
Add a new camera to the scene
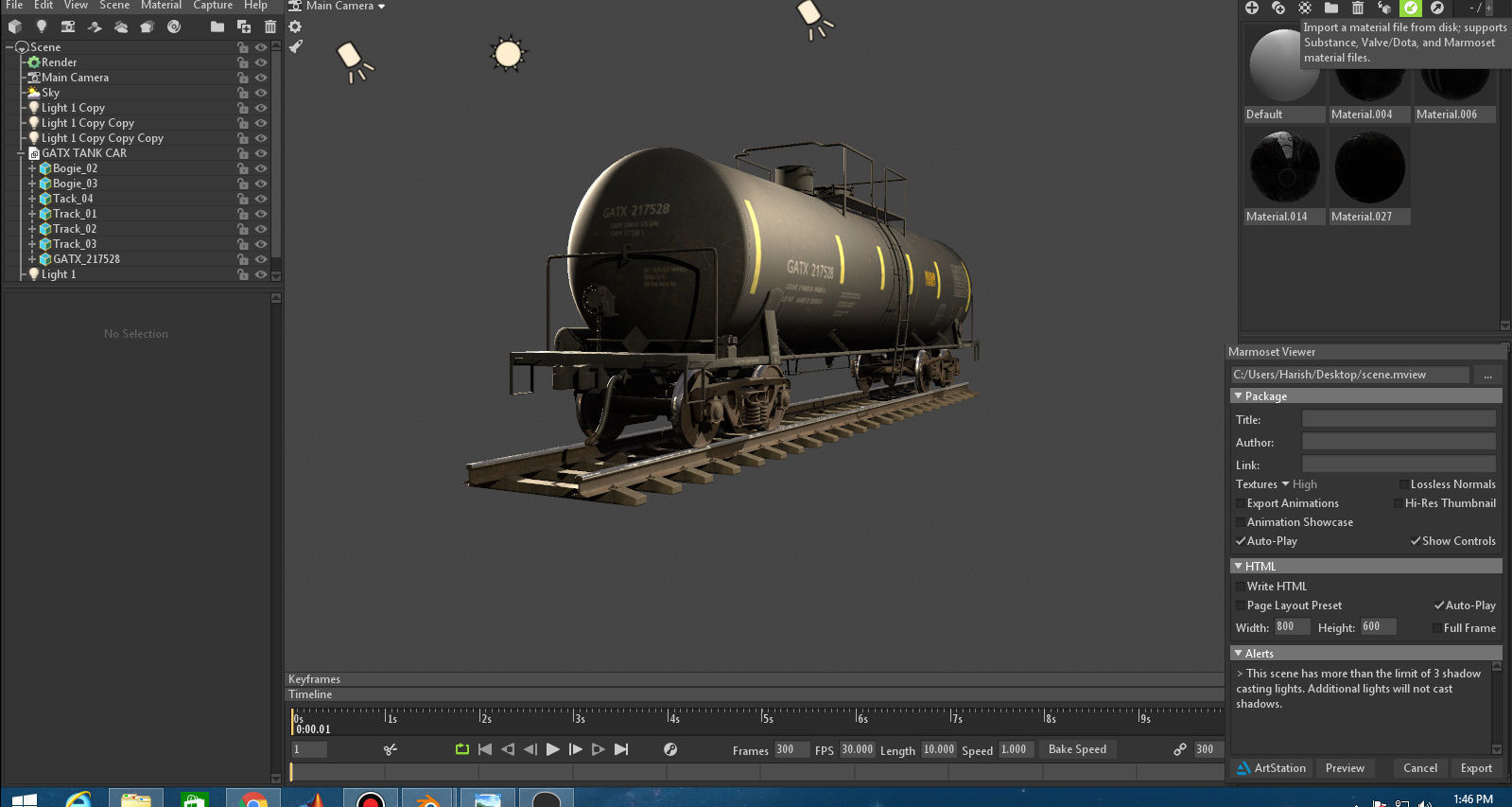[68, 26]
